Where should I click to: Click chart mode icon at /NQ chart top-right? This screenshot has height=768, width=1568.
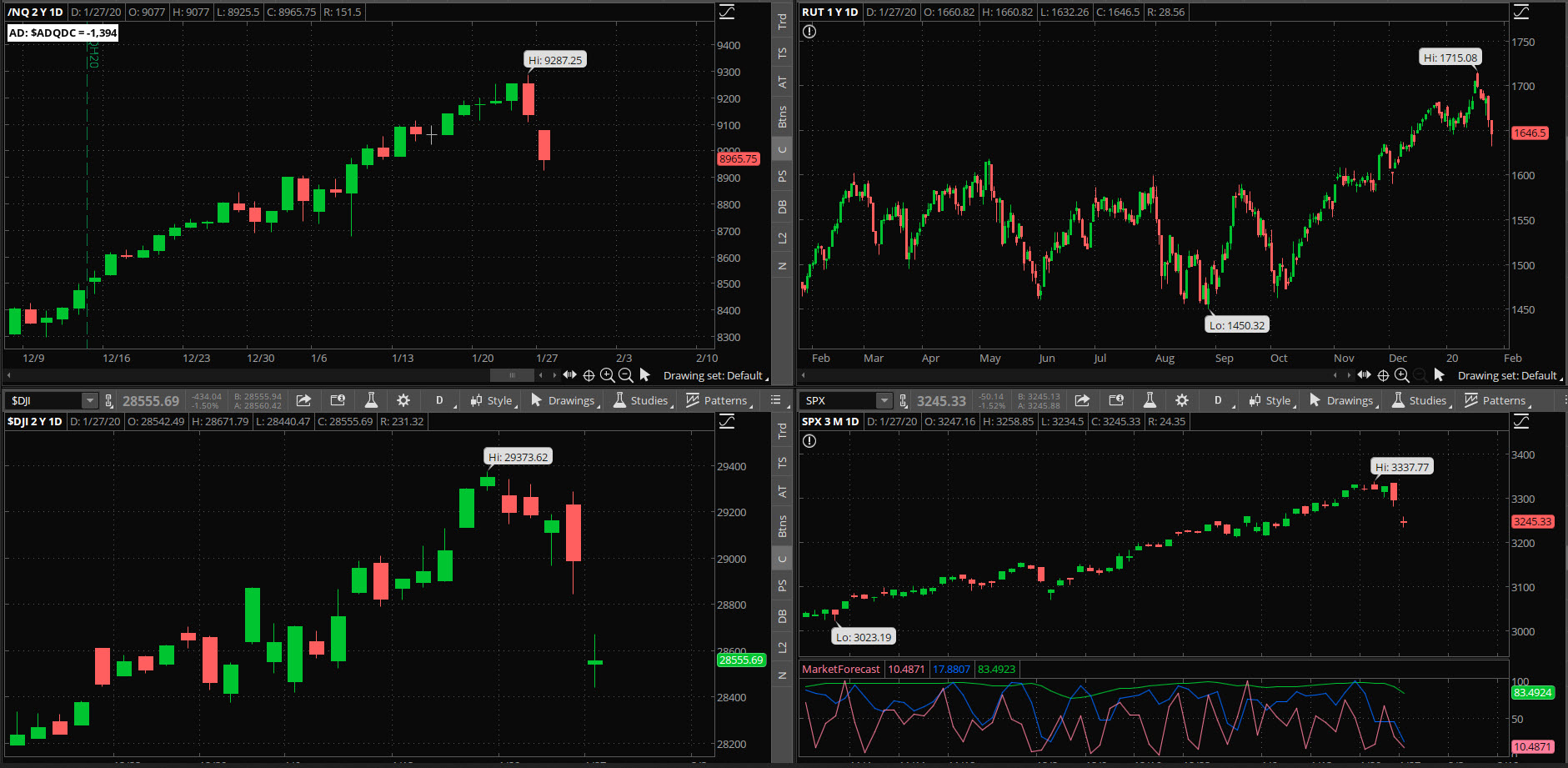point(727,12)
